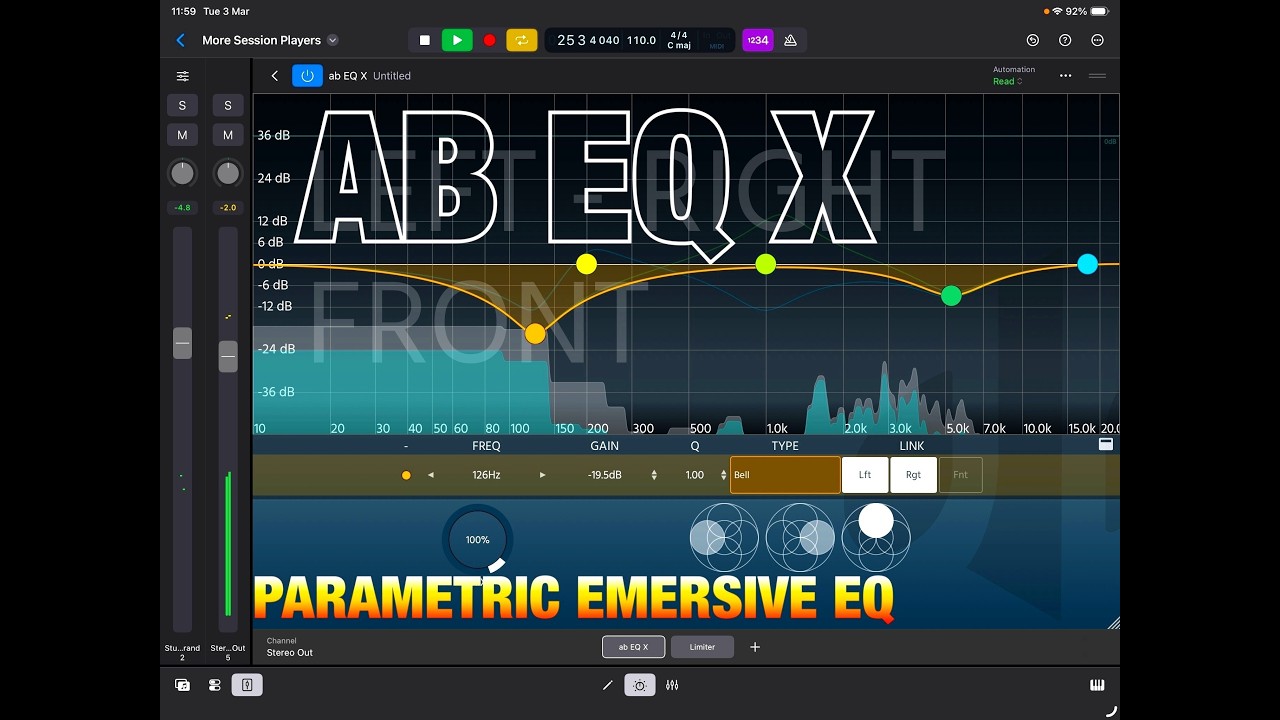1280x720 pixels.
Task: Open the Bell filter type dropdown
Action: pyautogui.click(x=785, y=475)
